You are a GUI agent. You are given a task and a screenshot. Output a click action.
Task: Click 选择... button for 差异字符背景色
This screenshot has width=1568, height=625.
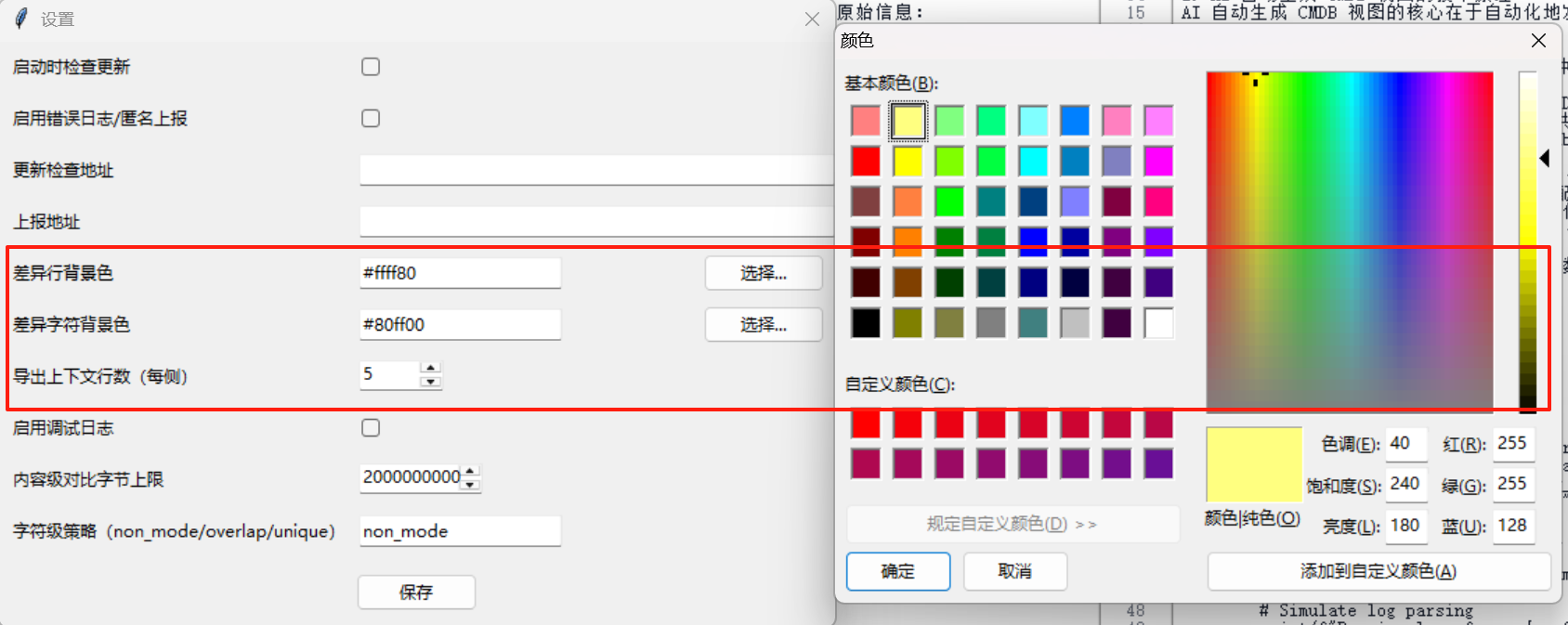[x=764, y=325]
